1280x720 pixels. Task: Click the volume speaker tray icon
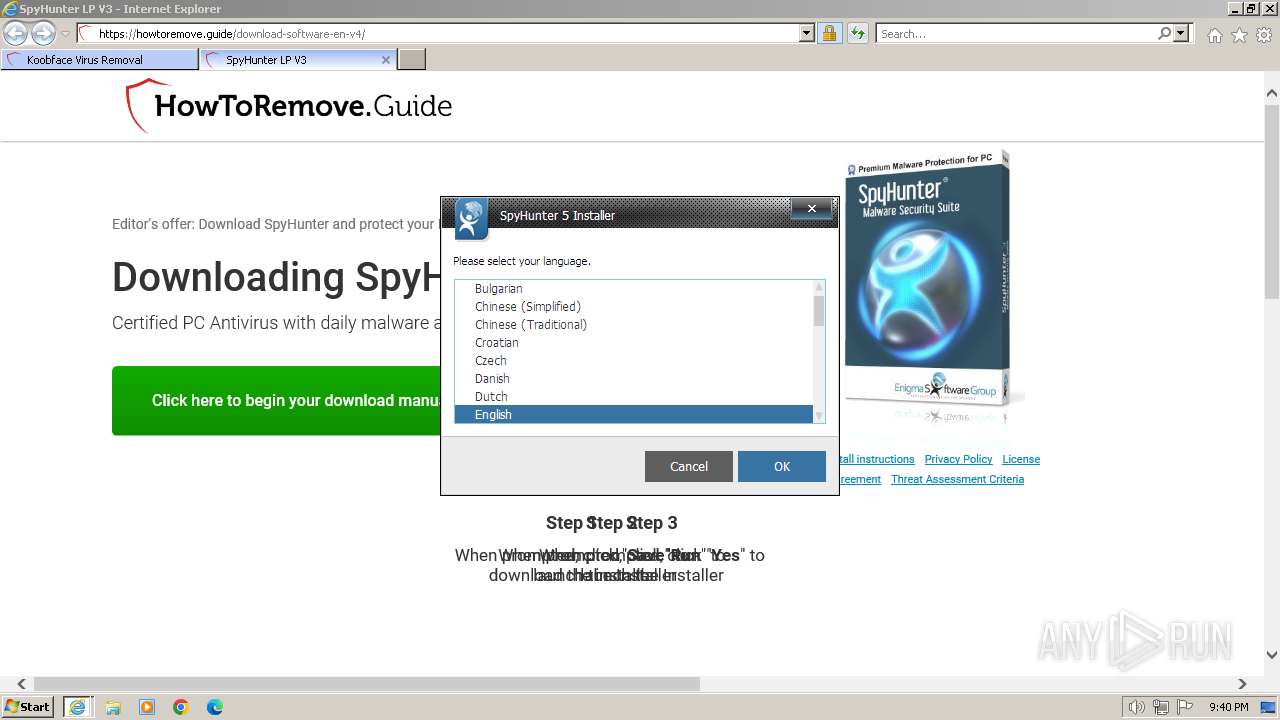coord(1137,707)
